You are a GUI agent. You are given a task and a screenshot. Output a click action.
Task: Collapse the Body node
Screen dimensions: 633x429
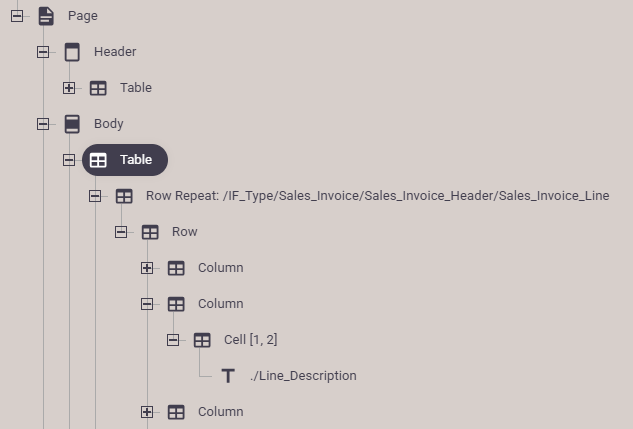tap(43, 124)
